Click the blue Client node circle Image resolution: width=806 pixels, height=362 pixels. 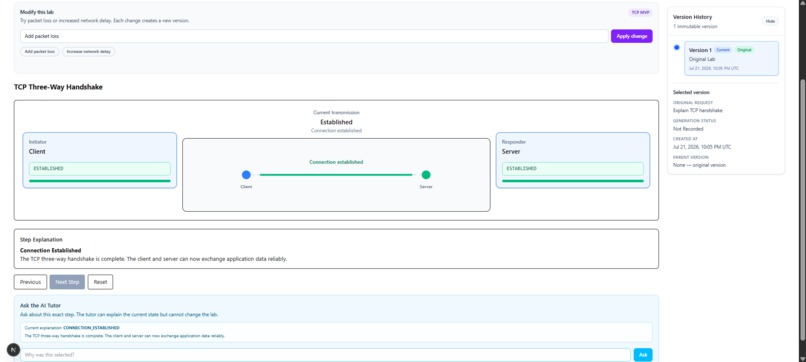[x=246, y=175]
